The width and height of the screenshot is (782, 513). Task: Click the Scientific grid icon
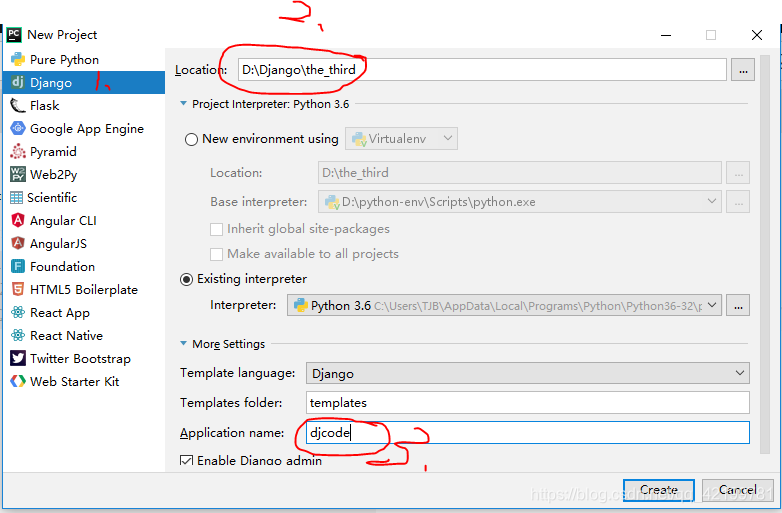coord(16,197)
